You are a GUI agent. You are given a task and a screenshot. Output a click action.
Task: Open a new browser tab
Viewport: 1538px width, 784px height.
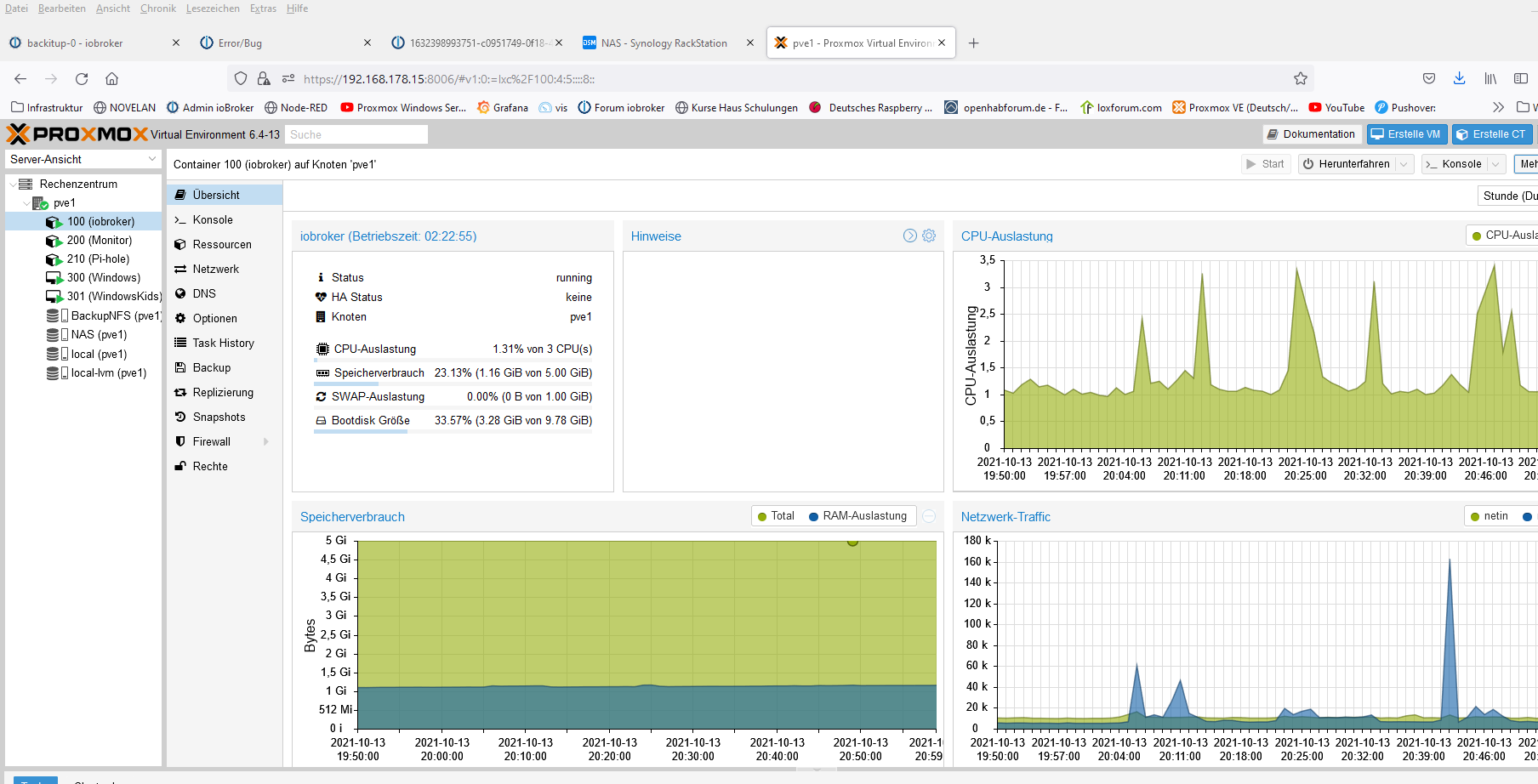(973, 43)
